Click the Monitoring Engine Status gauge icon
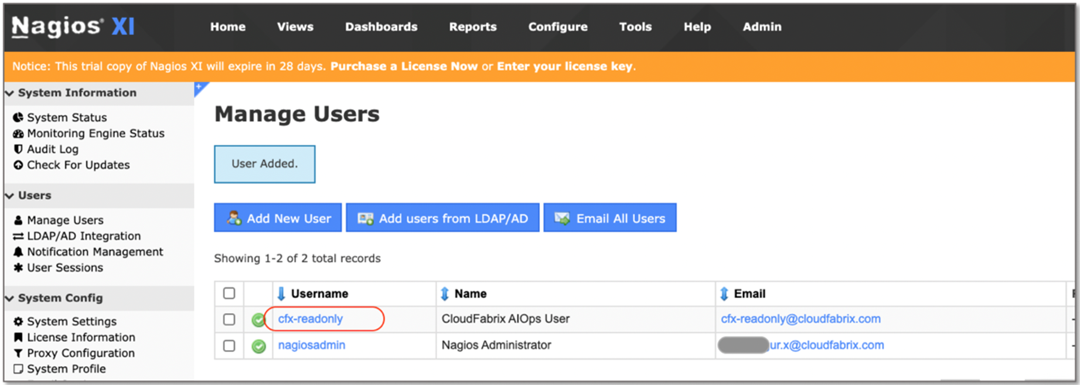The height and width of the screenshot is (385, 1080). point(19,134)
